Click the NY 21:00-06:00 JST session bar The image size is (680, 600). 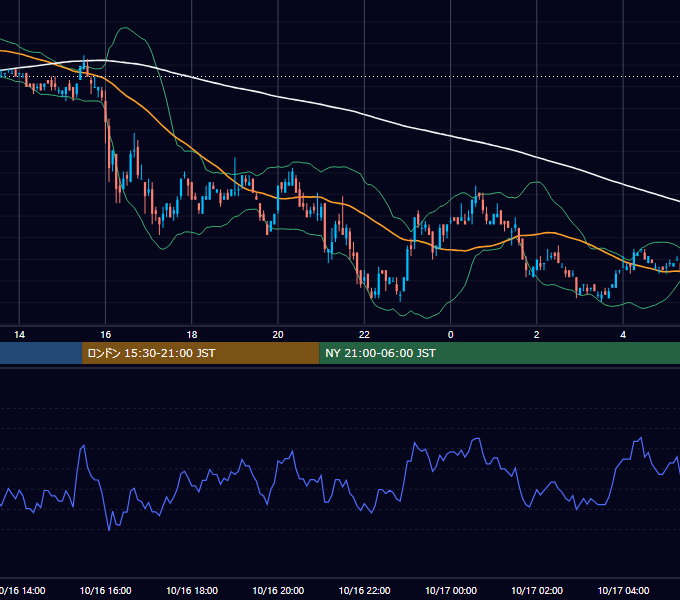pyautogui.click(x=500, y=353)
